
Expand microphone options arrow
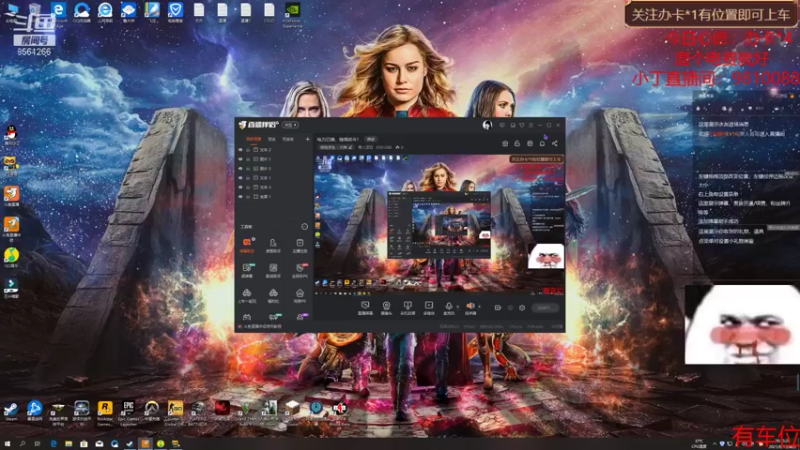[x=457, y=307]
